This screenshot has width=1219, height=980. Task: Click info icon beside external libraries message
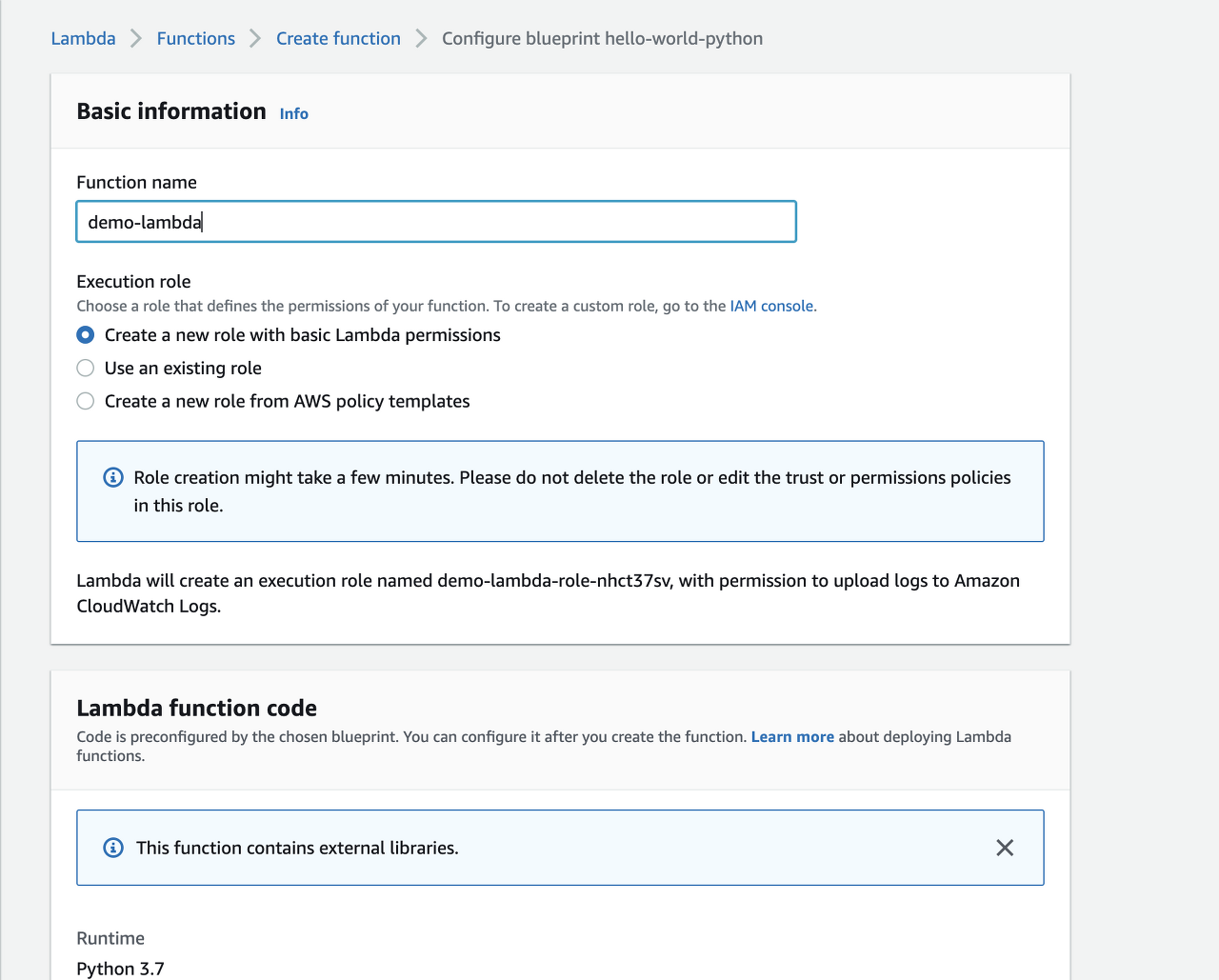(x=113, y=848)
